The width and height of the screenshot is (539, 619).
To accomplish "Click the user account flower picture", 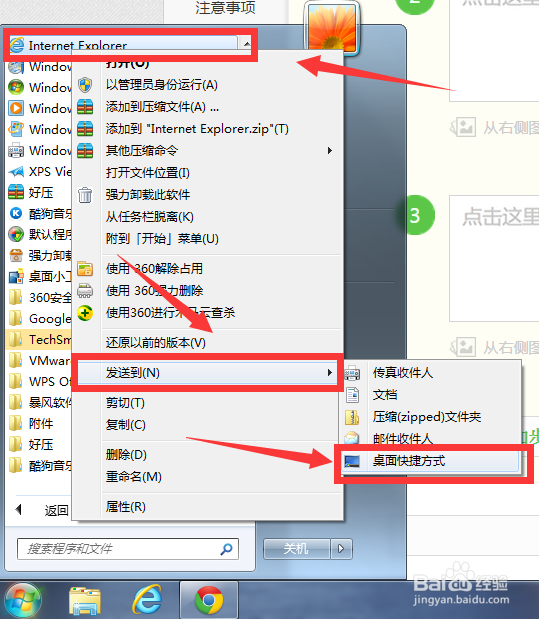I will point(332,27).
